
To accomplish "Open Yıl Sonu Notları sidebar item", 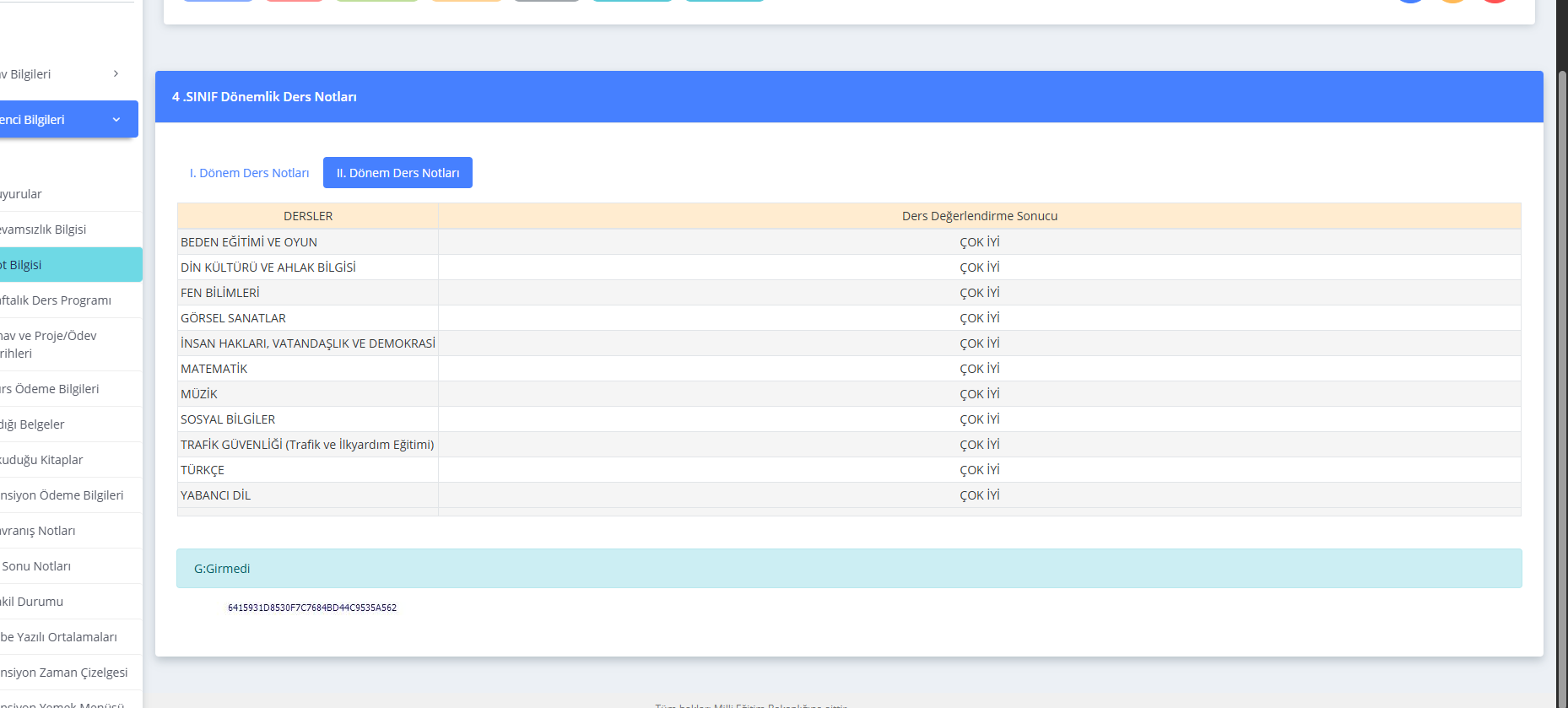I will [36, 566].
